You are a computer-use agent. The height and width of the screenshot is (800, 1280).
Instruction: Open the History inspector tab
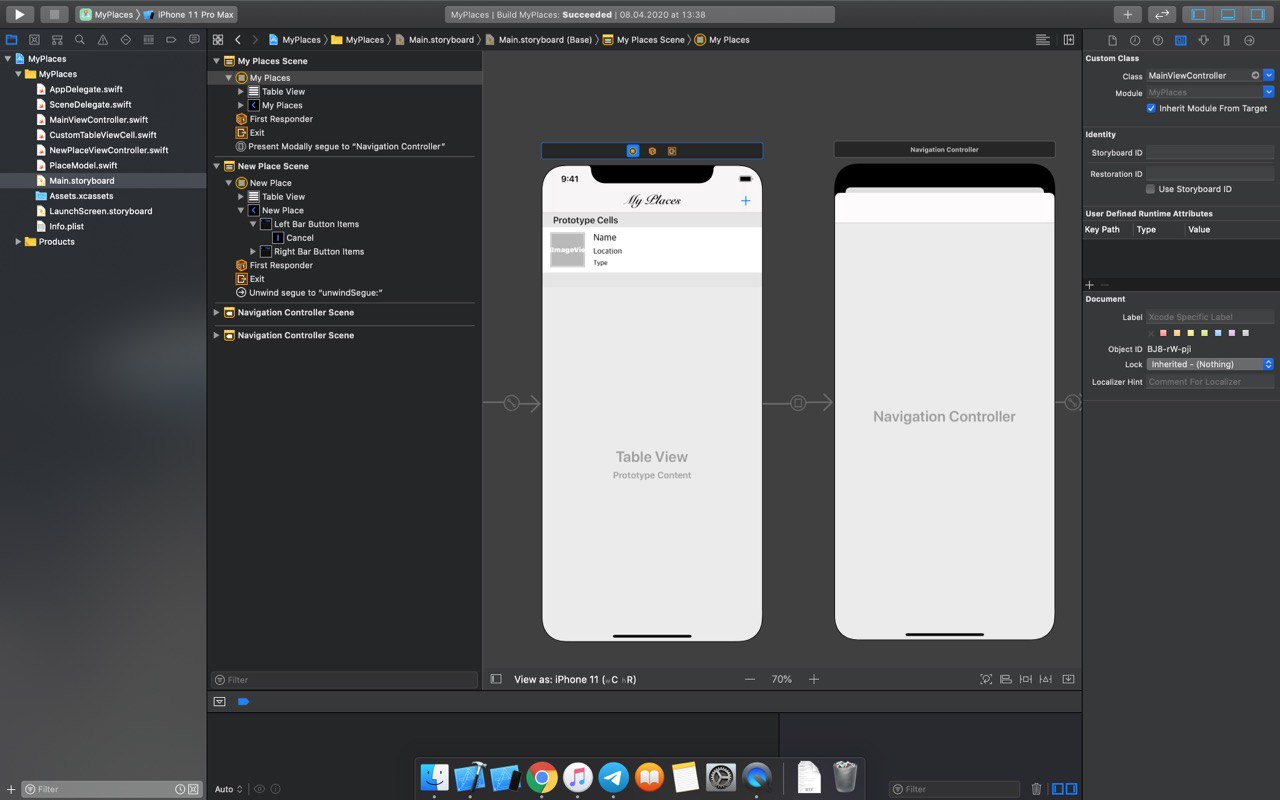click(1135, 40)
